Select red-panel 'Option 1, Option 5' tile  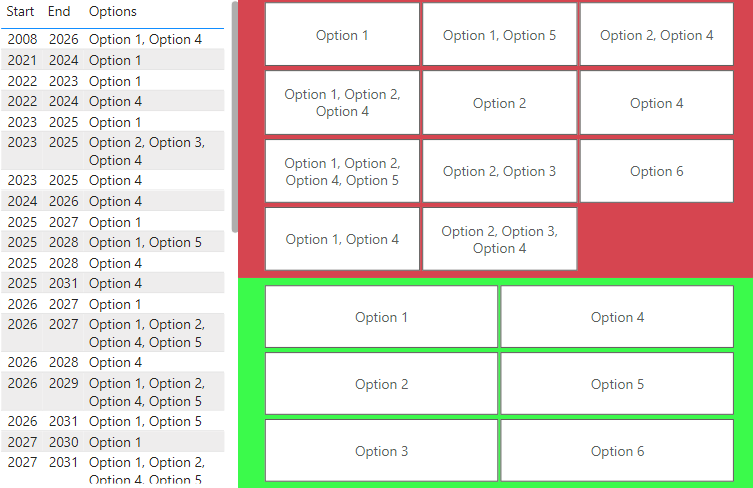(x=499, y=35)
